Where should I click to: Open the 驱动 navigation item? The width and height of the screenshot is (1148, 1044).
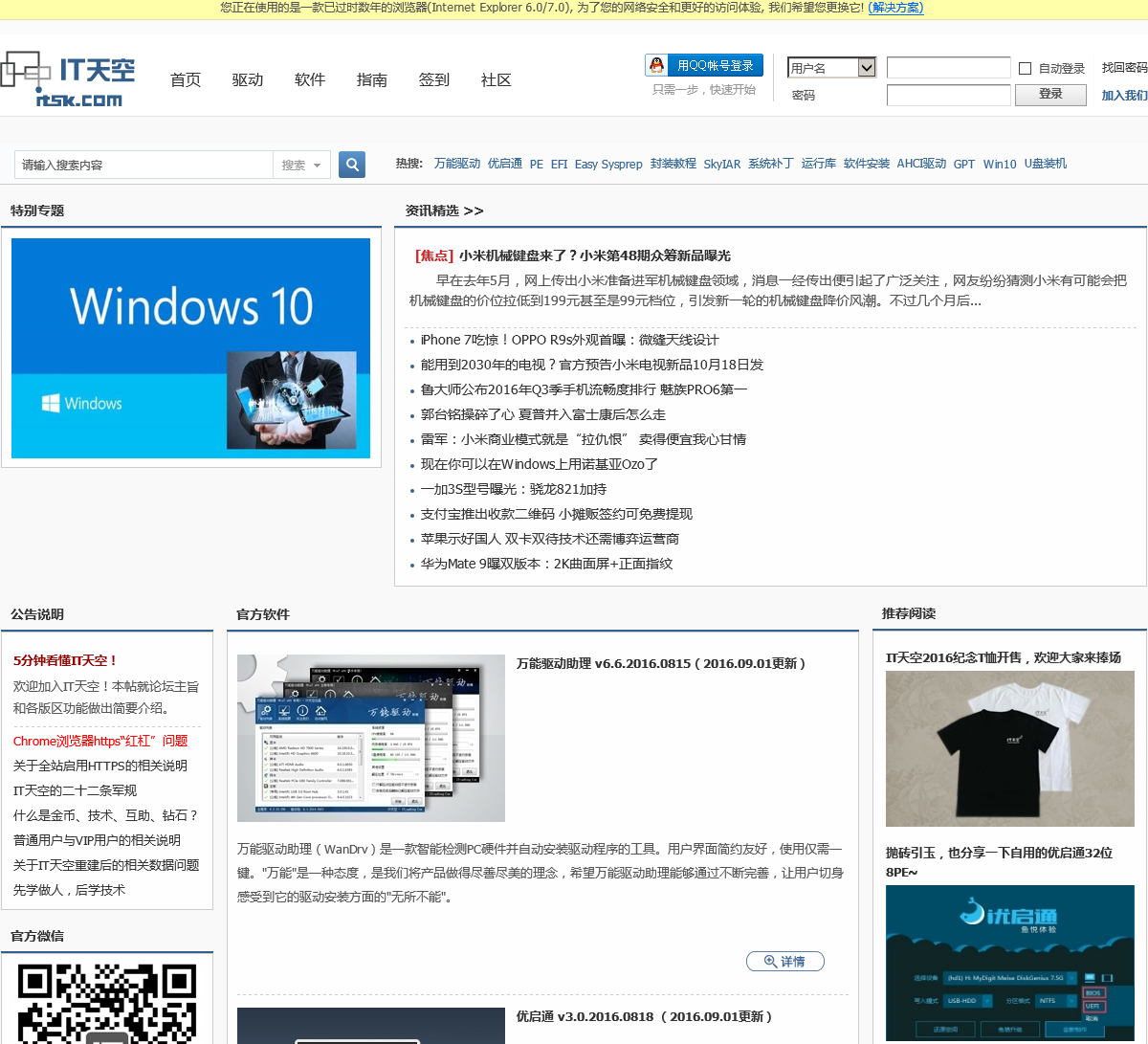click(x=248, y=80)
